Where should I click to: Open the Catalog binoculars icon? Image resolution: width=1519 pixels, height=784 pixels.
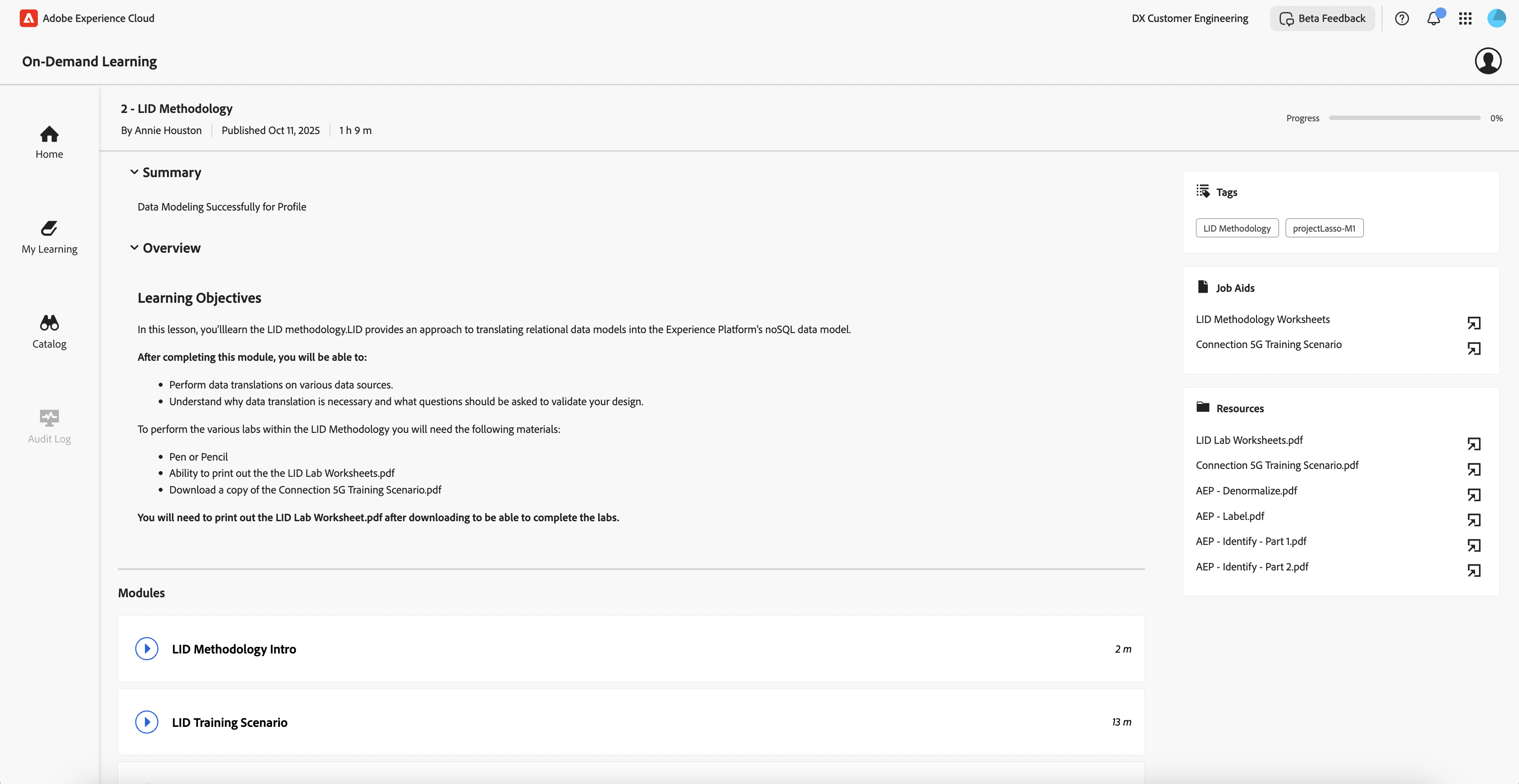pos(49,323)
